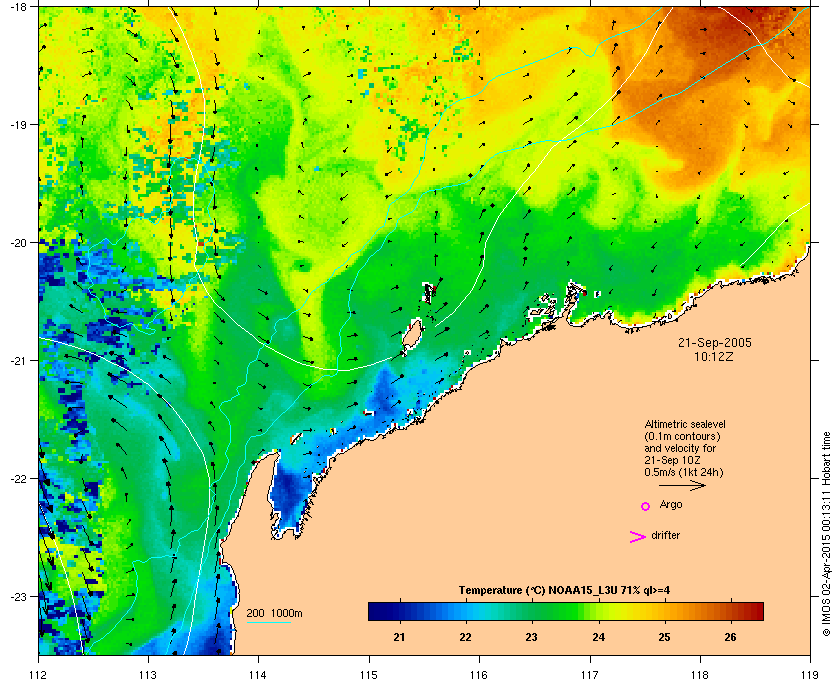Image resolution: width=840 pixels, height=680 pixels.
Task: Click the latitude label '-21'
Action: [x=19, y=361]
